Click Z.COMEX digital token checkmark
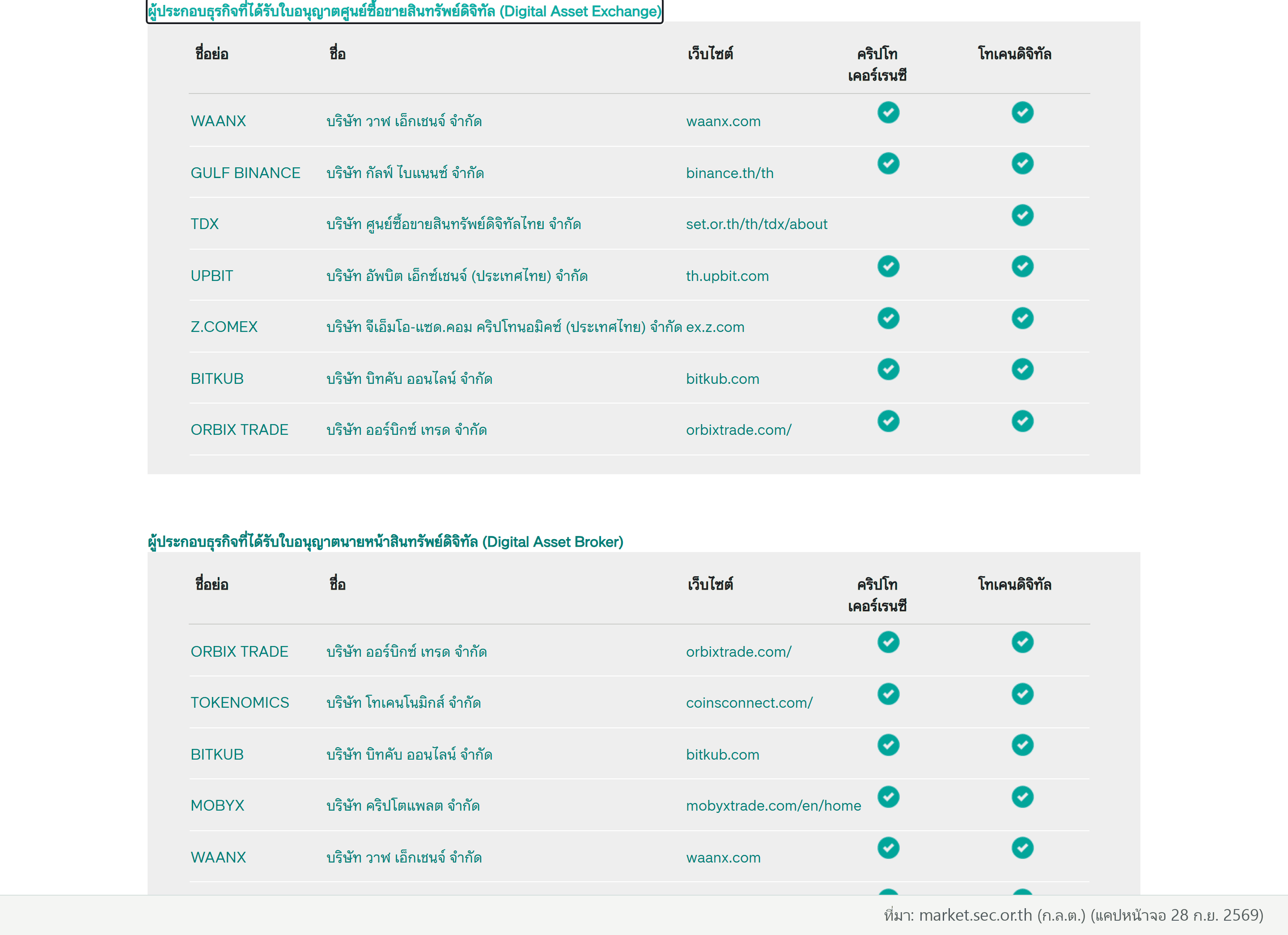 tap(1022, 318)
